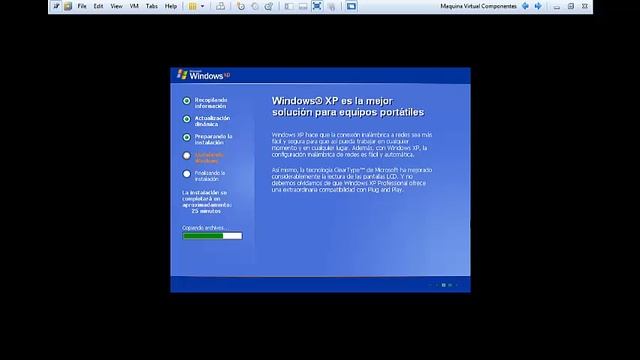Toggle full screen mode icon
The height and width of the screenshot is (360, 640).
317,6
